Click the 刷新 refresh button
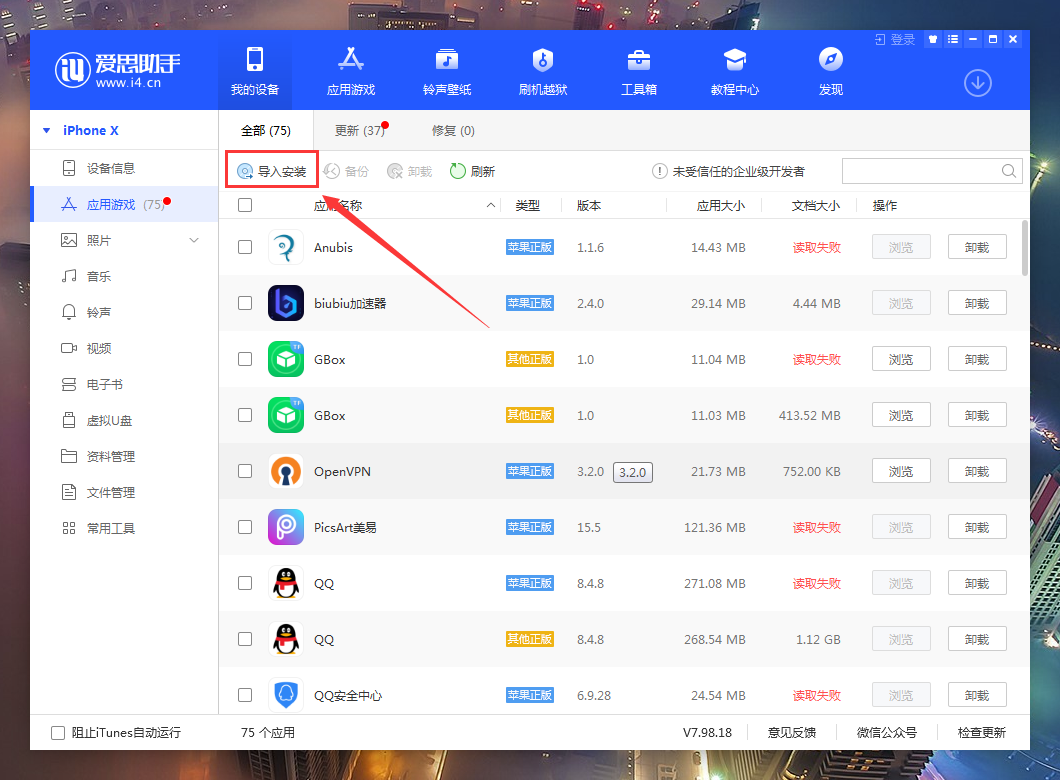The width and height of the screenshot is (1060, 780). 473,172
